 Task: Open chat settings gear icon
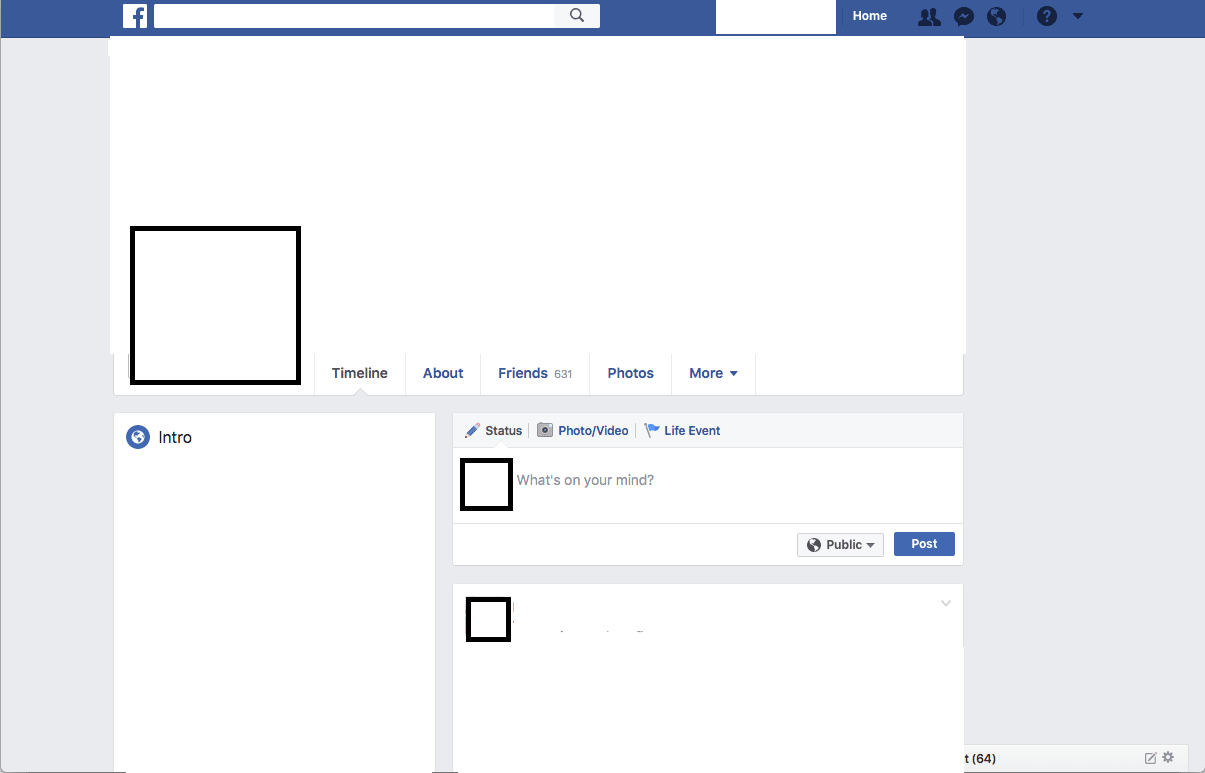click(1168, 758)
